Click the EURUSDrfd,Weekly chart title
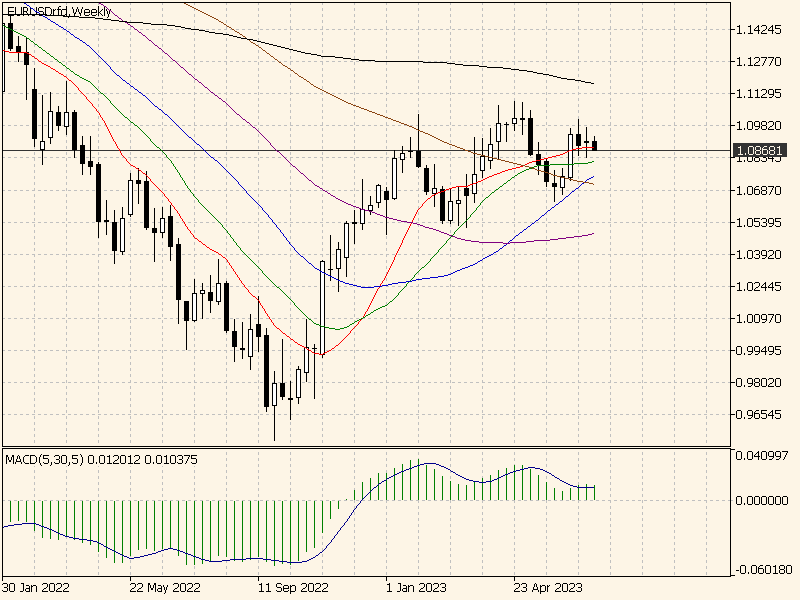The image size is (800, 600). click(x=59, y=11)
